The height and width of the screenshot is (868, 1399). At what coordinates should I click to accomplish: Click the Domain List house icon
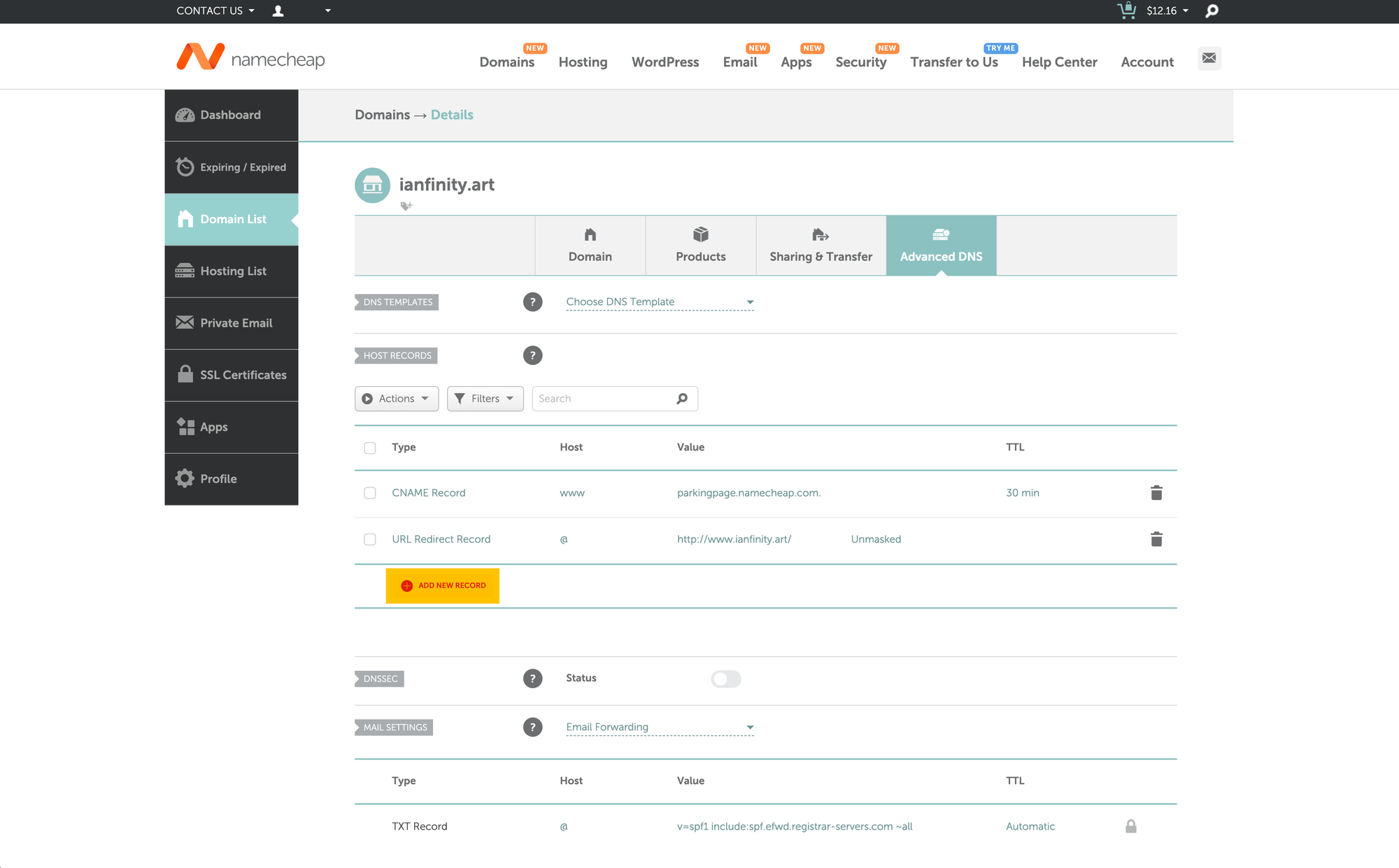(x=185, y=219)
